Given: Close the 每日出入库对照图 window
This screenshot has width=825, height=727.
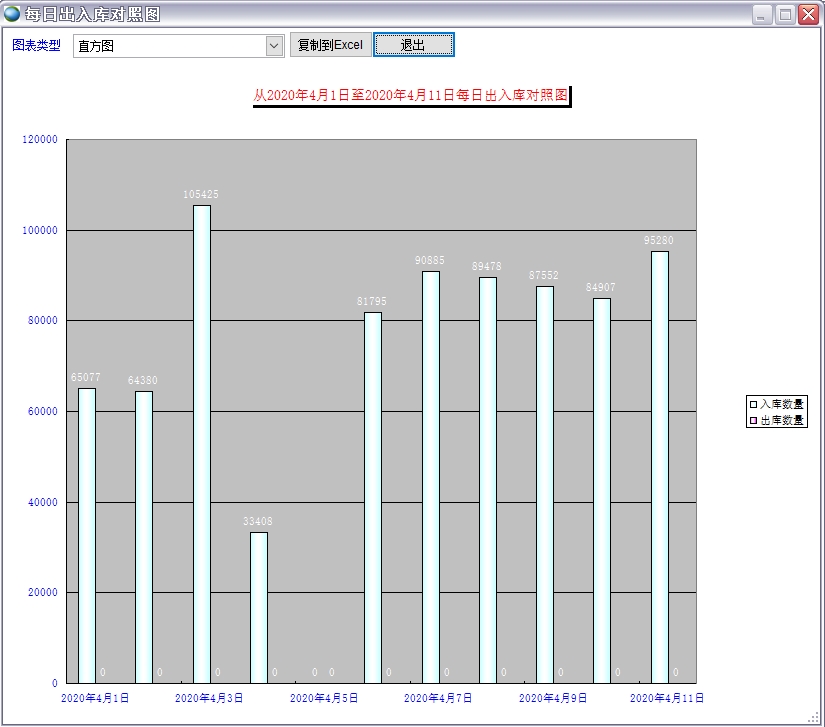Looking at the screenshot, I should click(808, 15).
